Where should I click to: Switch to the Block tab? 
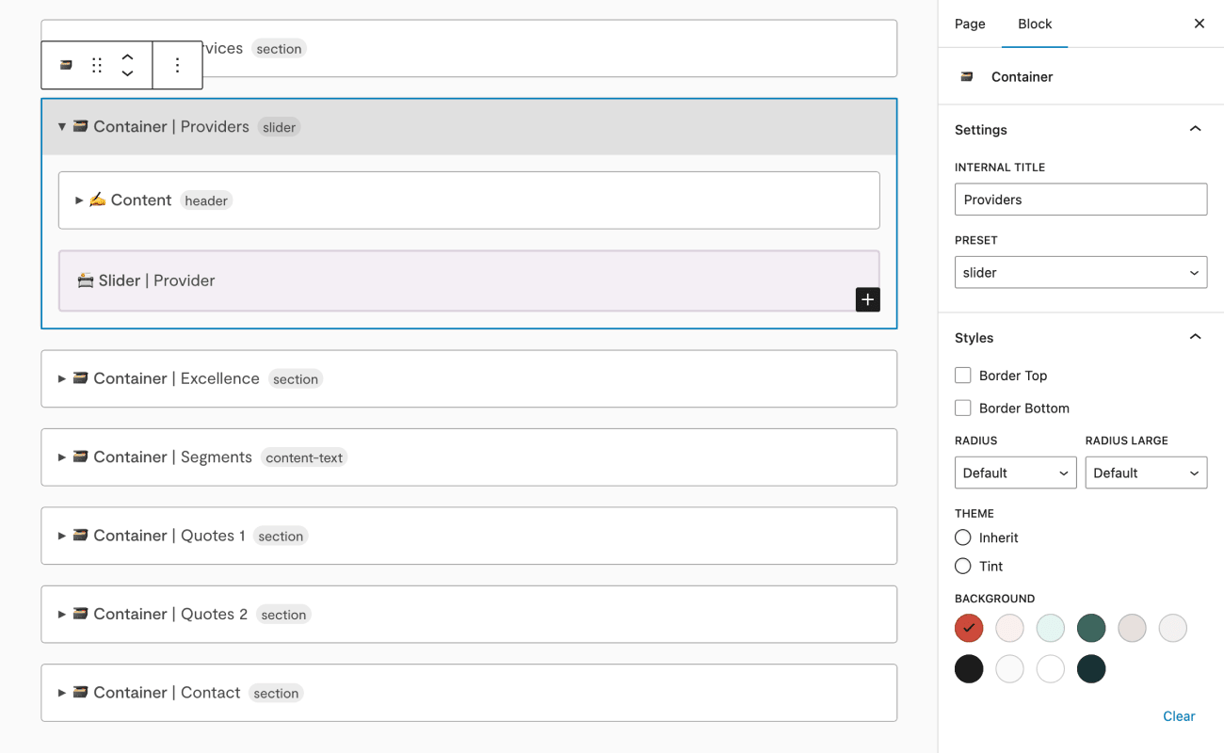(x=1035, y=24)
